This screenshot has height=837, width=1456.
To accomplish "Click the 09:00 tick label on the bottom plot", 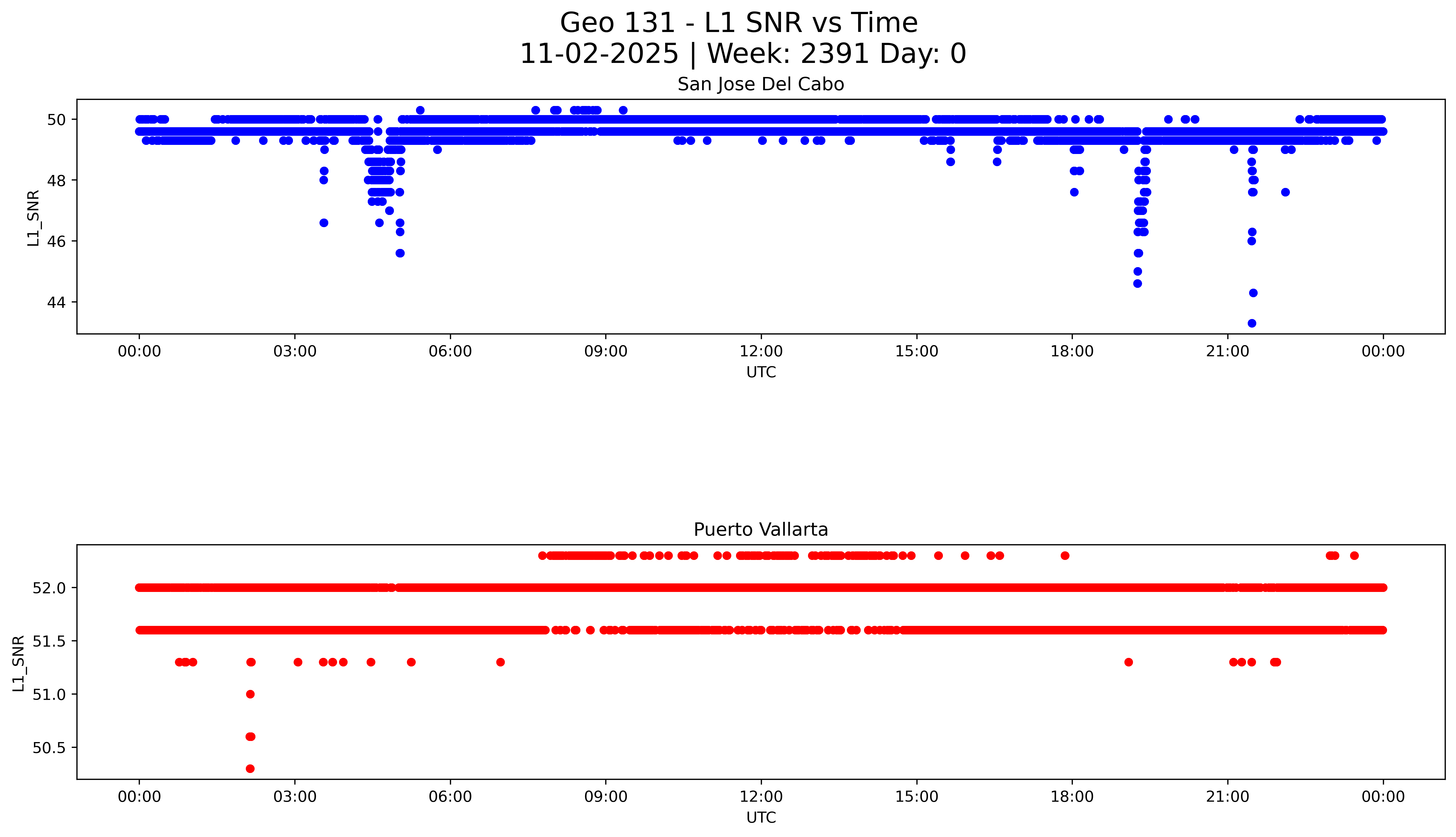I will (x=606, y=797).
